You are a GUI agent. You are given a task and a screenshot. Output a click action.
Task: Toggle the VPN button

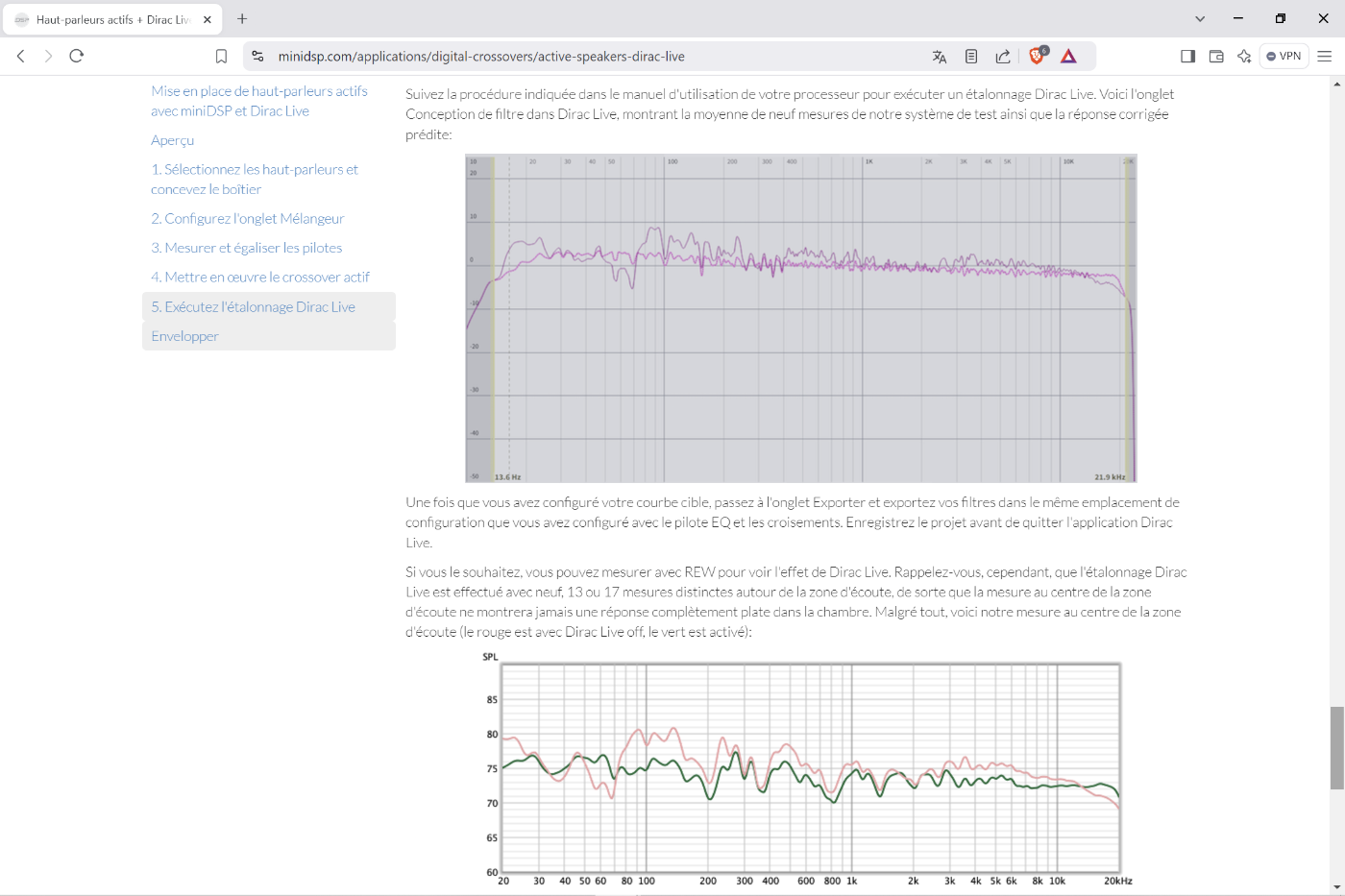[1284, 57]
